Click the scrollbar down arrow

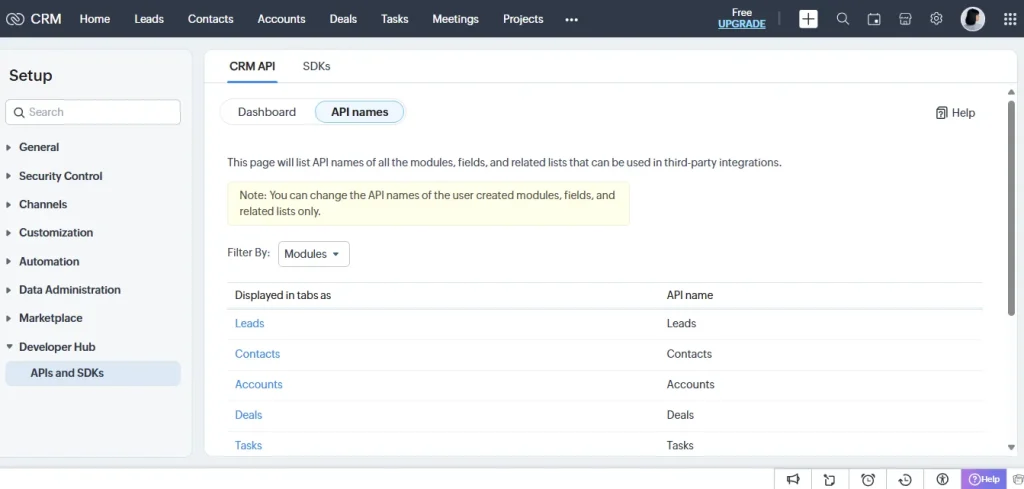pyautogui.click(x=1012, y=447)
